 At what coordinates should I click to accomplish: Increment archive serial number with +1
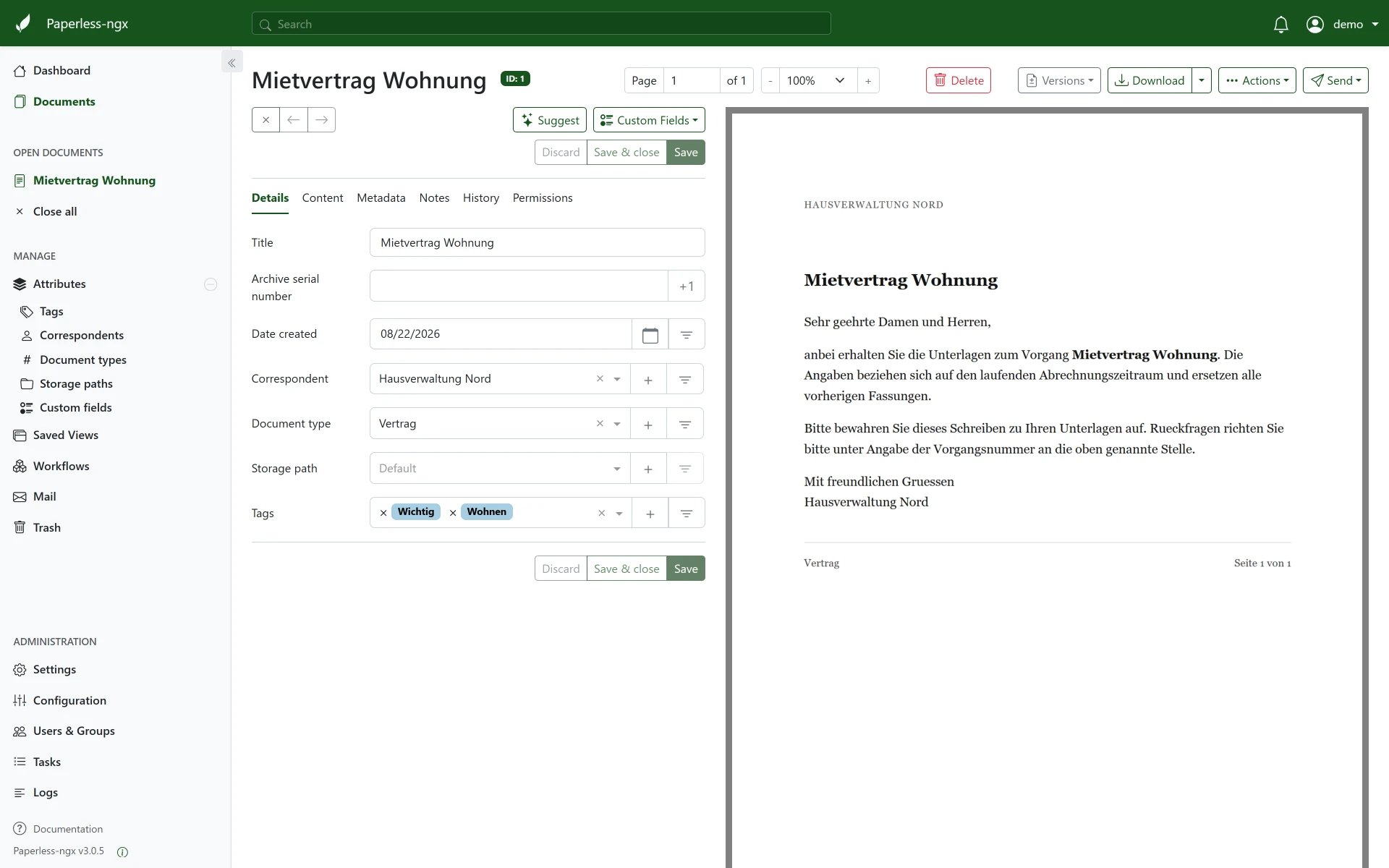click(687, 286)
